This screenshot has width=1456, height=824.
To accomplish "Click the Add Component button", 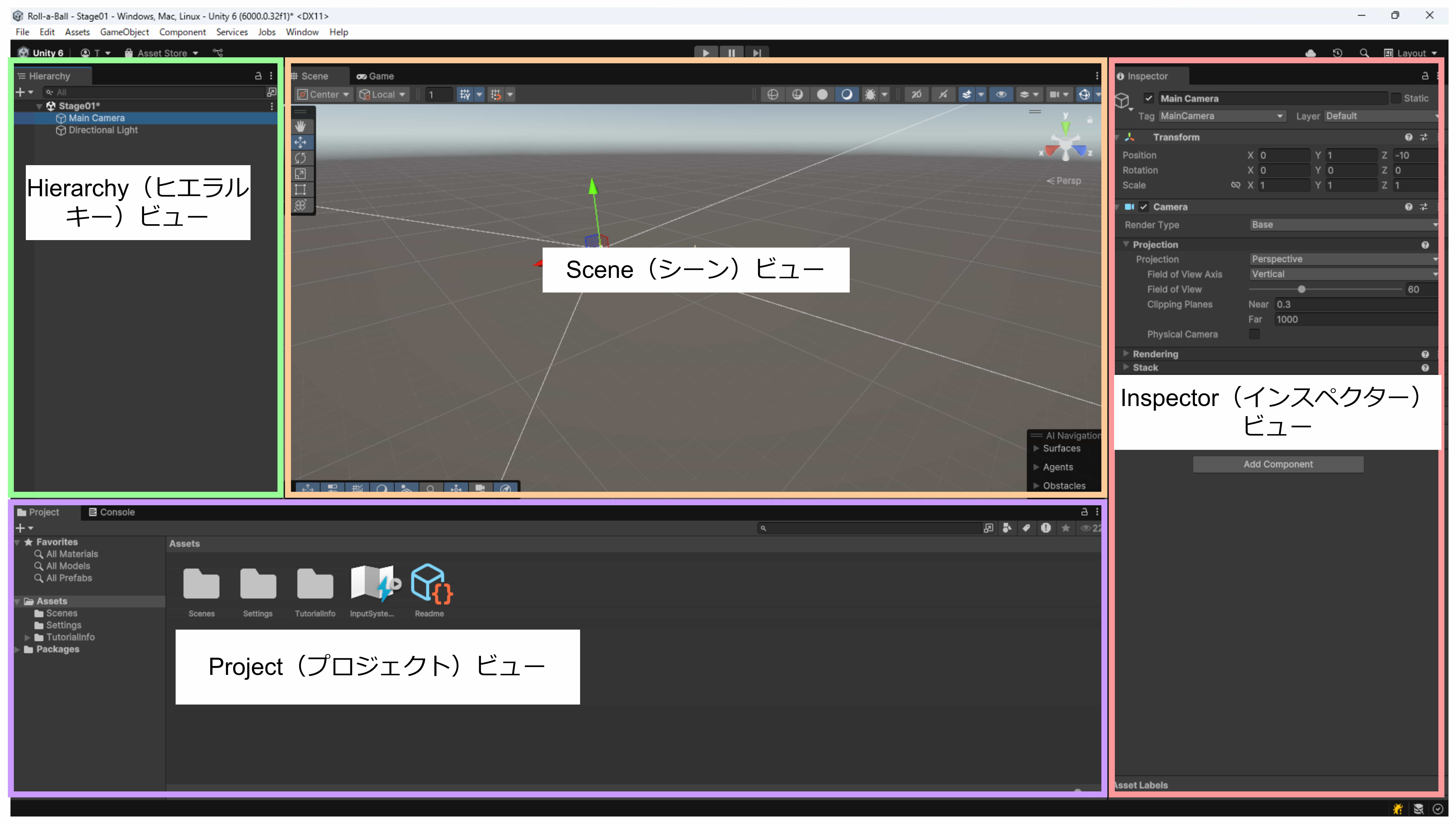I will [1278, 464].
